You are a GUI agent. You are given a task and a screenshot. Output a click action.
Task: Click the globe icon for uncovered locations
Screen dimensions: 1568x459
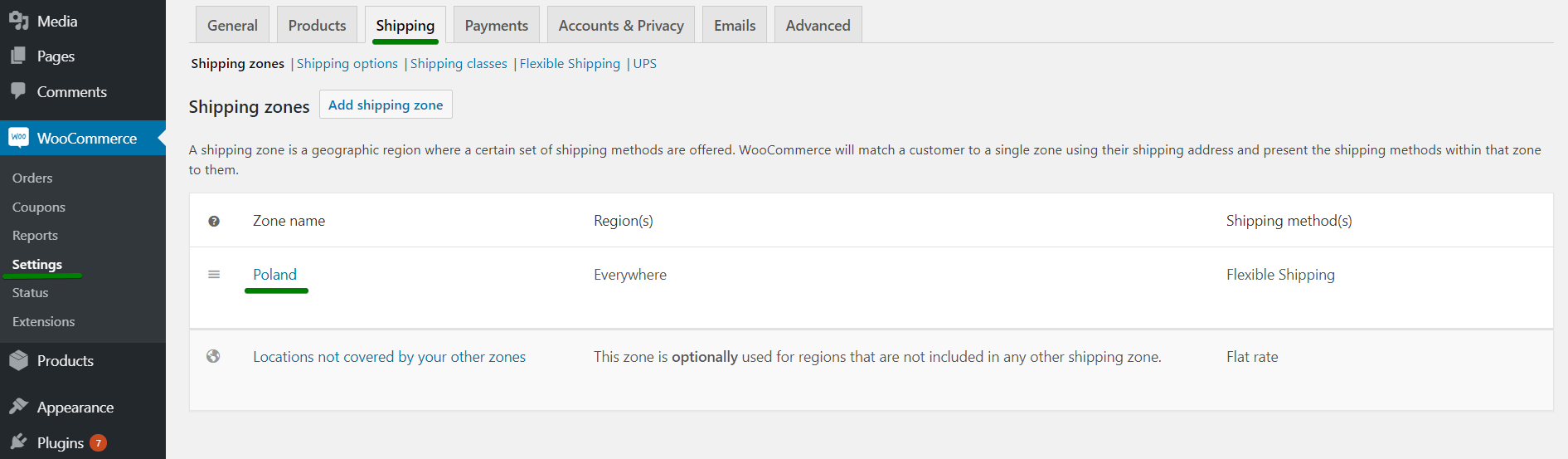point(213,356)
